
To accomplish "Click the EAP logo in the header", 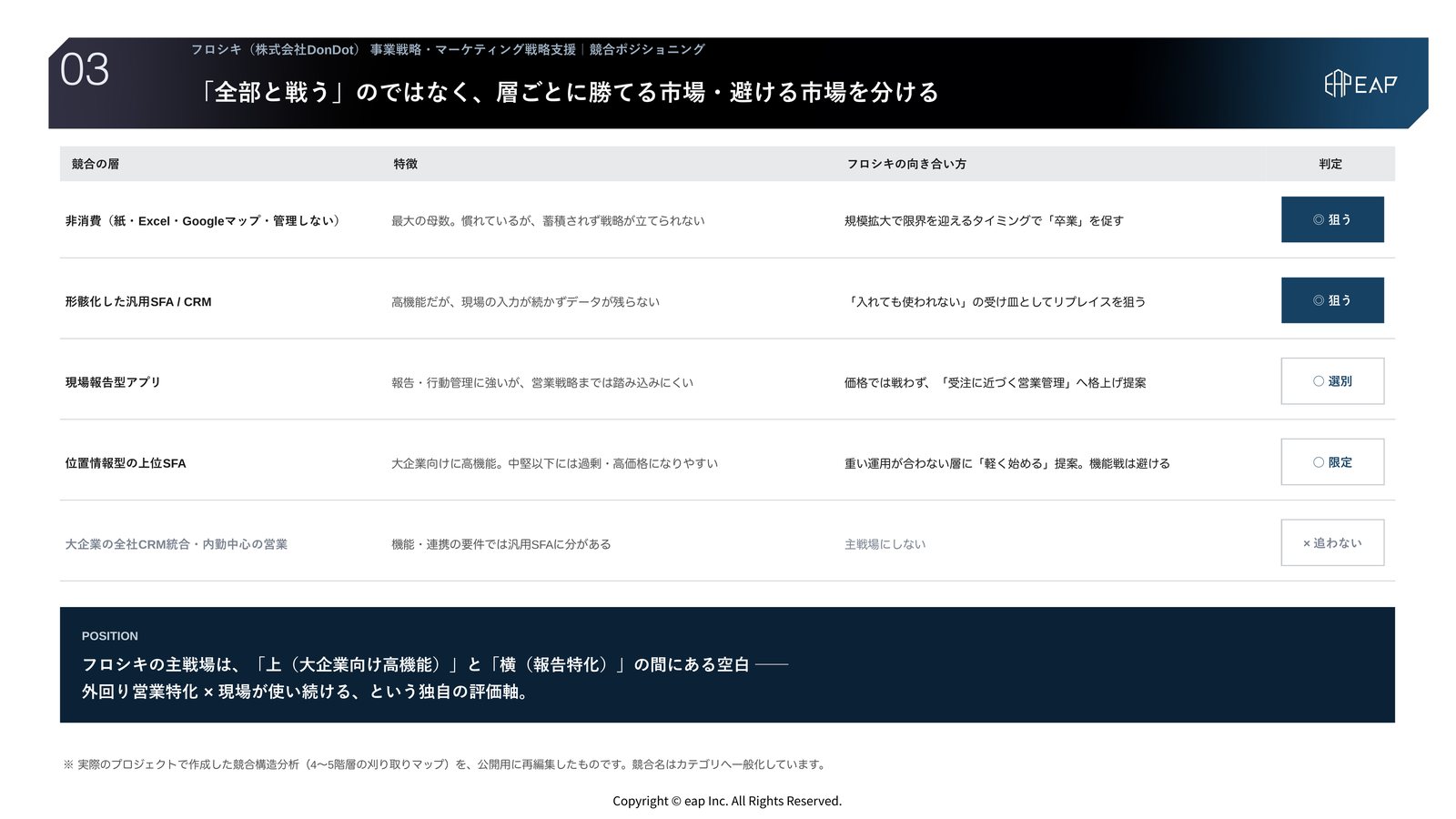I will (1360, 84).
